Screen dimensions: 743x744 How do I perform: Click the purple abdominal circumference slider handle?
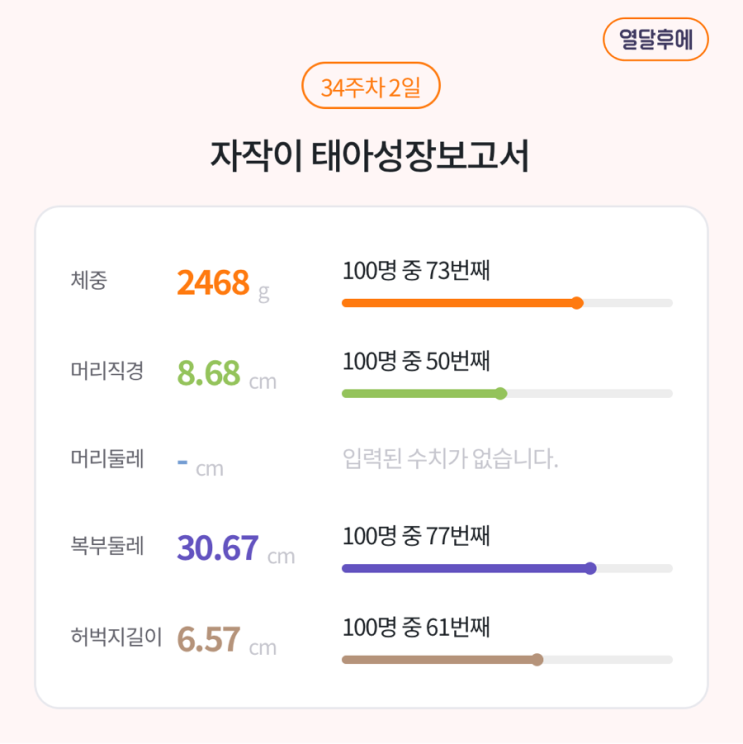click(590, 568)
